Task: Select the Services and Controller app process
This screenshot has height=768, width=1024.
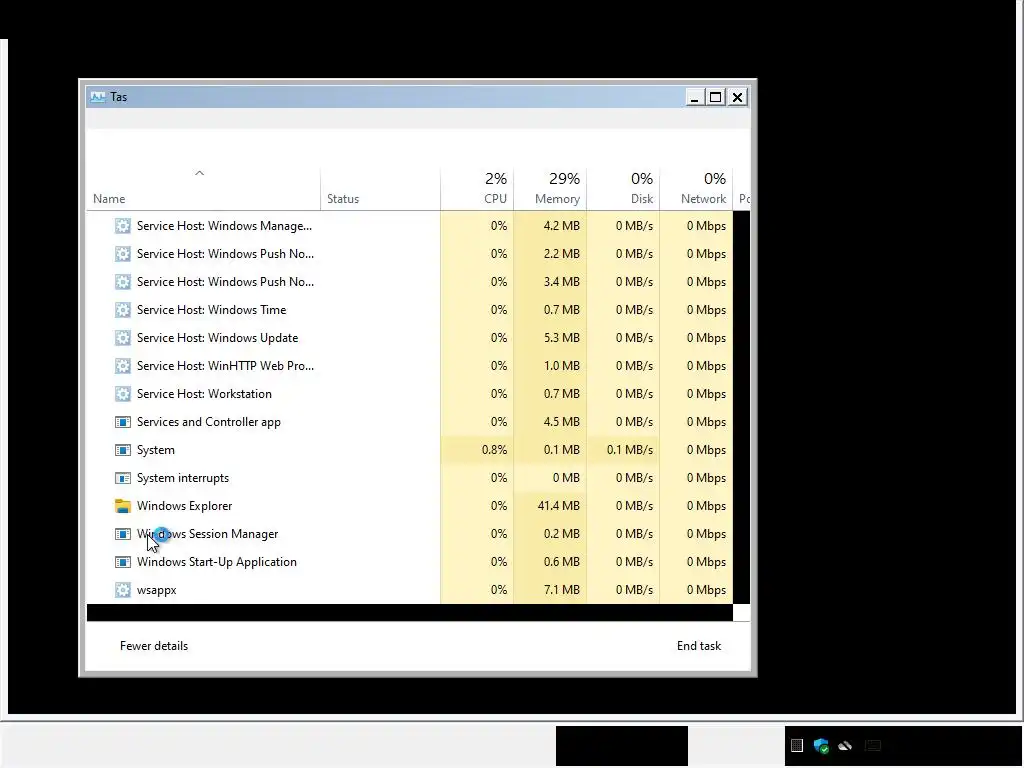Action: coord(208,423)
